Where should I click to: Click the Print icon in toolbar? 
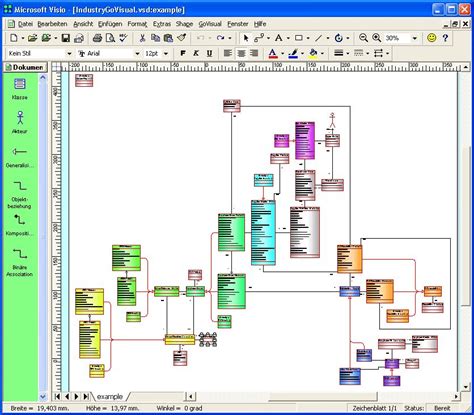97,38
